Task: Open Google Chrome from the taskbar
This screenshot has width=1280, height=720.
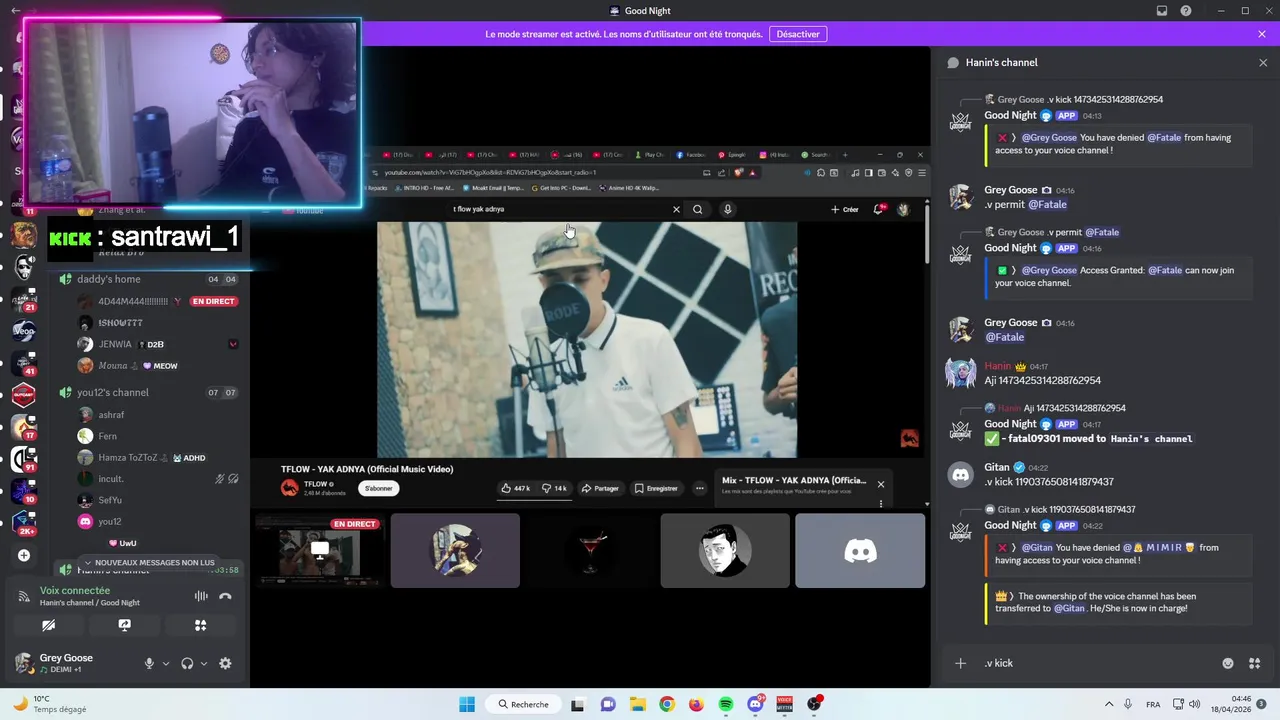Action: pyautogui.click(x=667, y=704)
